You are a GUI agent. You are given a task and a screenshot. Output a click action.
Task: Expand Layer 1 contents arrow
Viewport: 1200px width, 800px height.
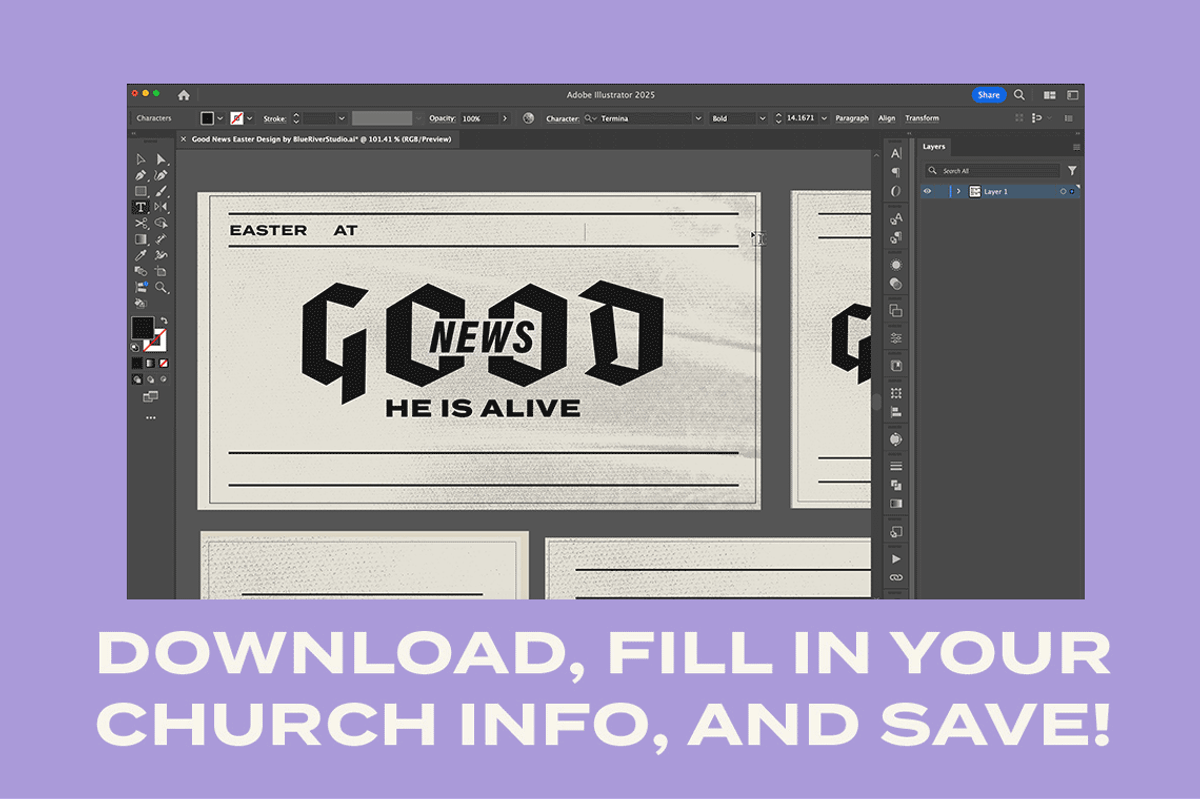pyautogui.click(x=958, y=191)
